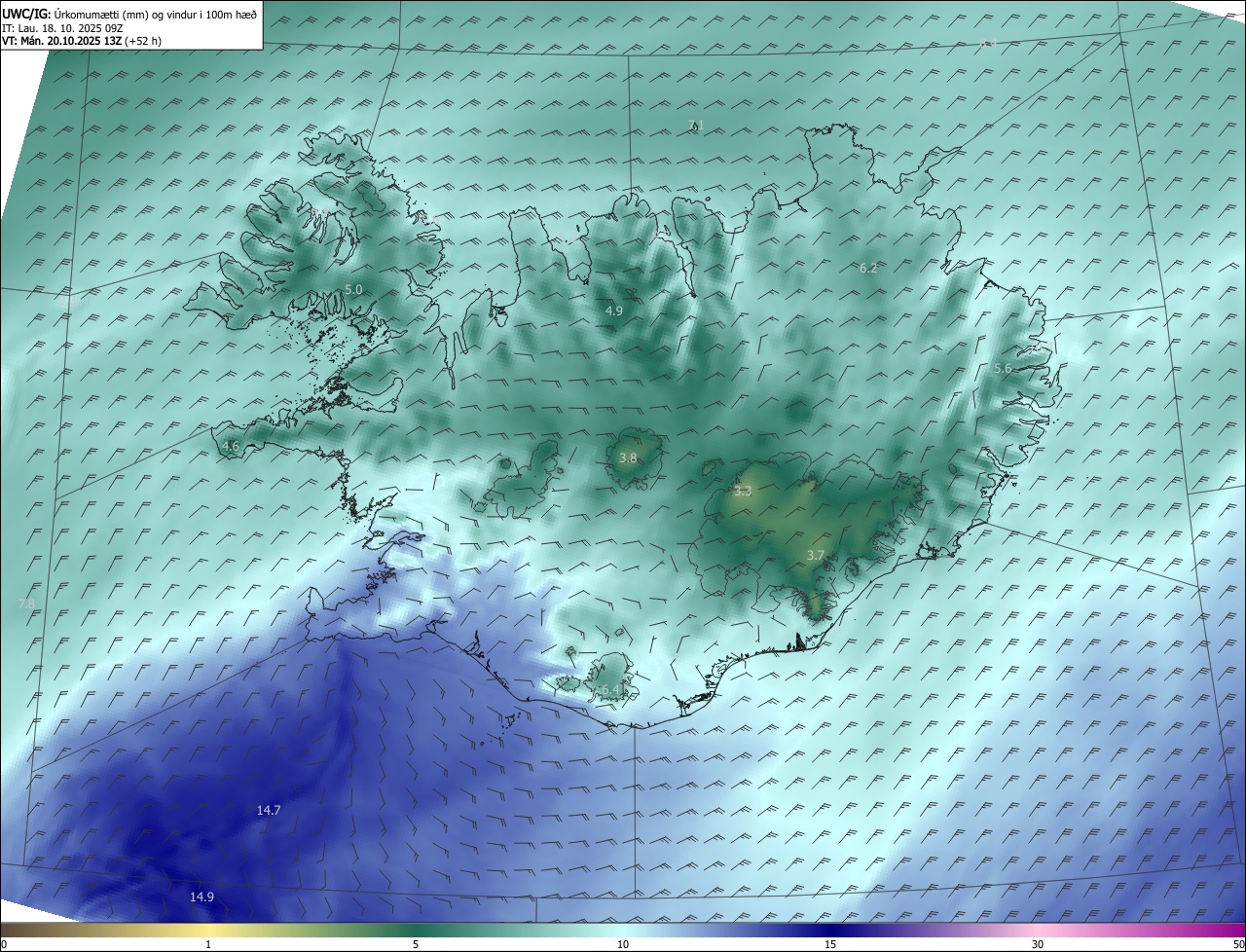Click the colour scale tick label 1
This screenshot has width=1246, height=952.
pyautogui.click(x=208, y=944)
